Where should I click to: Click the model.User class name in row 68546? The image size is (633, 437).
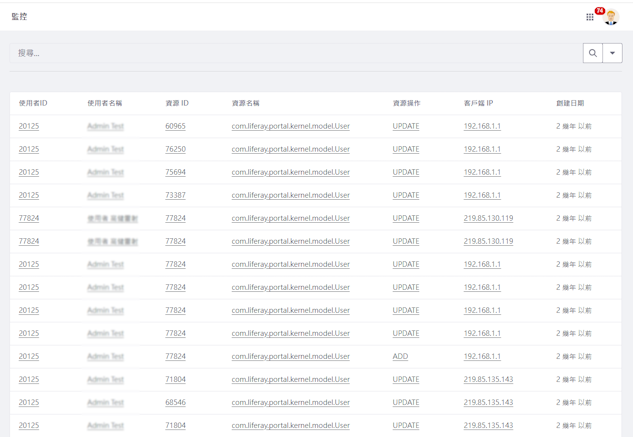coord(291,402)
